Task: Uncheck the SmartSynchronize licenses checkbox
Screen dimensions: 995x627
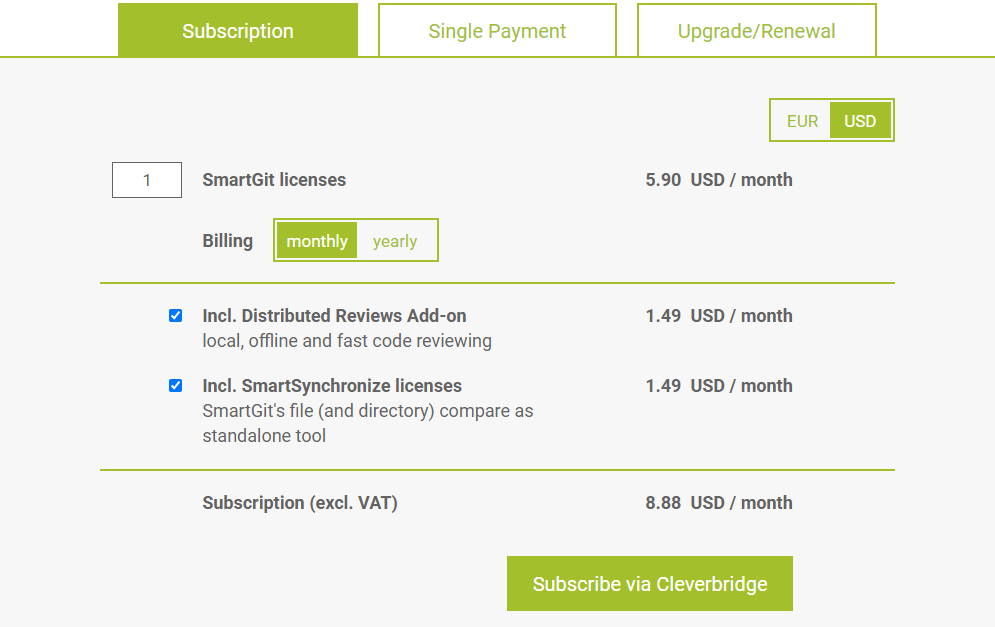Action: (176, 386)
